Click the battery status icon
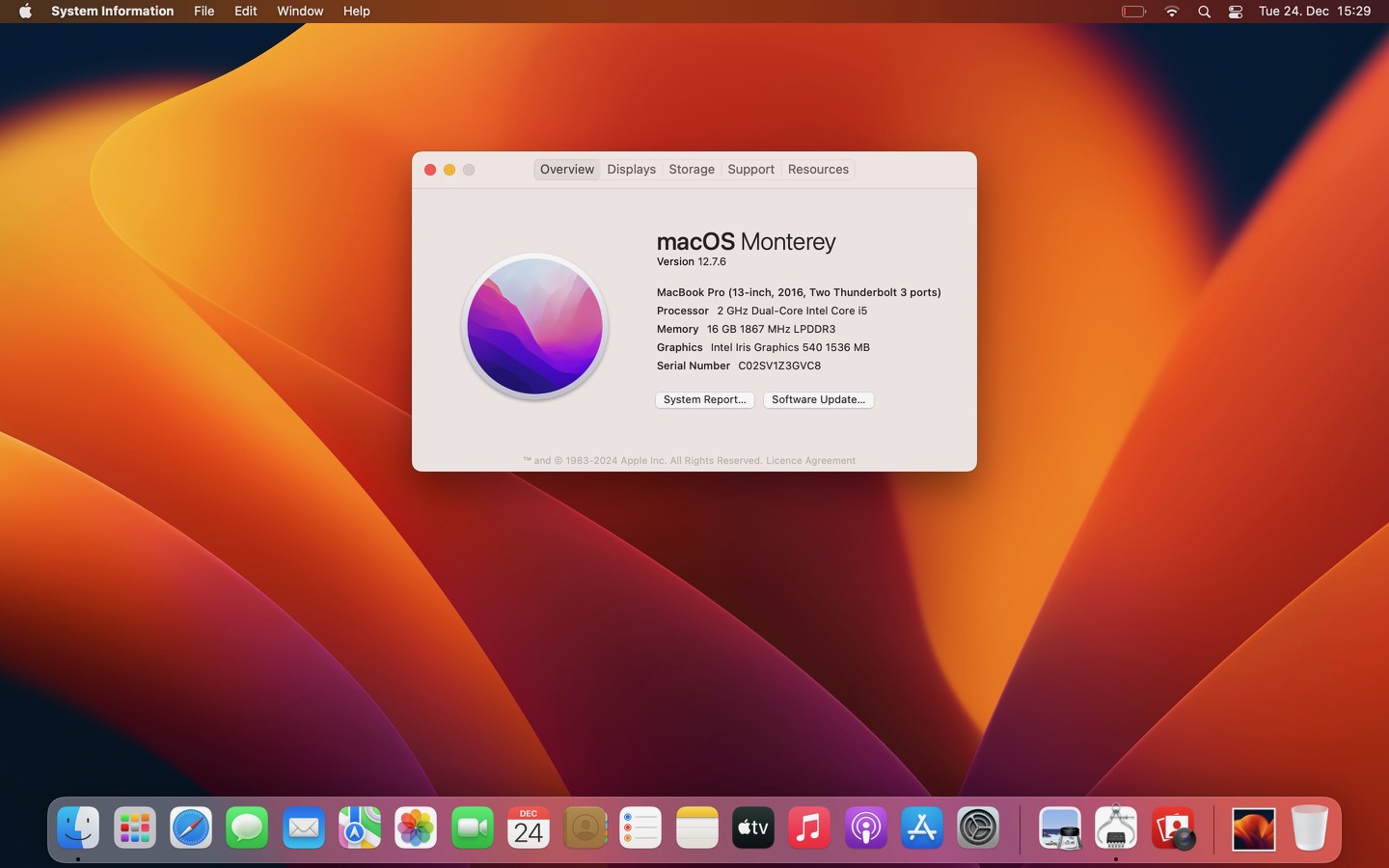 point(1133,12)
